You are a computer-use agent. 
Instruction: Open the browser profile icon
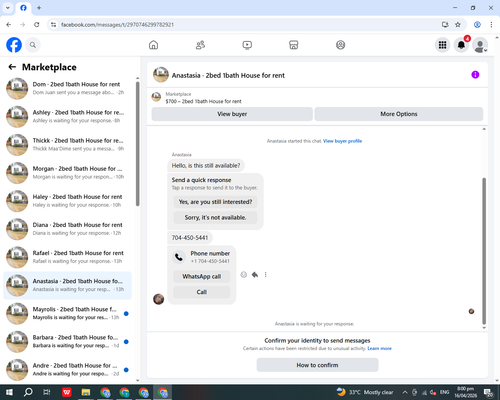coord(477,25)
